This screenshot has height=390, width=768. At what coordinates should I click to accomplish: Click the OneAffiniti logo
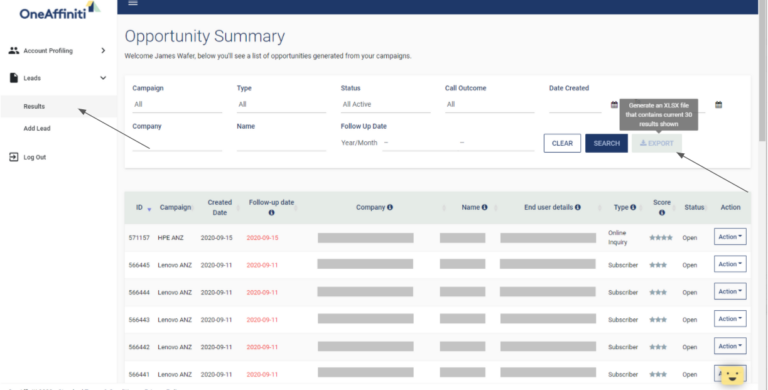[60, 10]
